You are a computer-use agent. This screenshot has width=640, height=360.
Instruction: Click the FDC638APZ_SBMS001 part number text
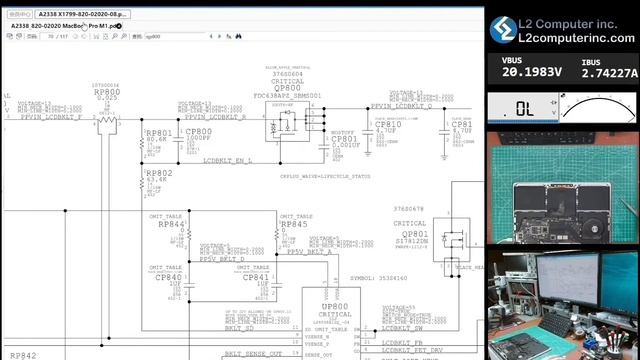tap(287, 96)
